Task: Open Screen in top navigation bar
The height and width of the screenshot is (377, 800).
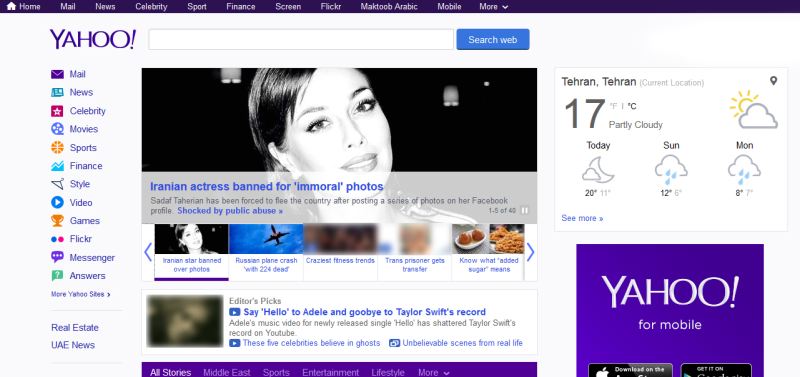Action: [x=288, y=7]
